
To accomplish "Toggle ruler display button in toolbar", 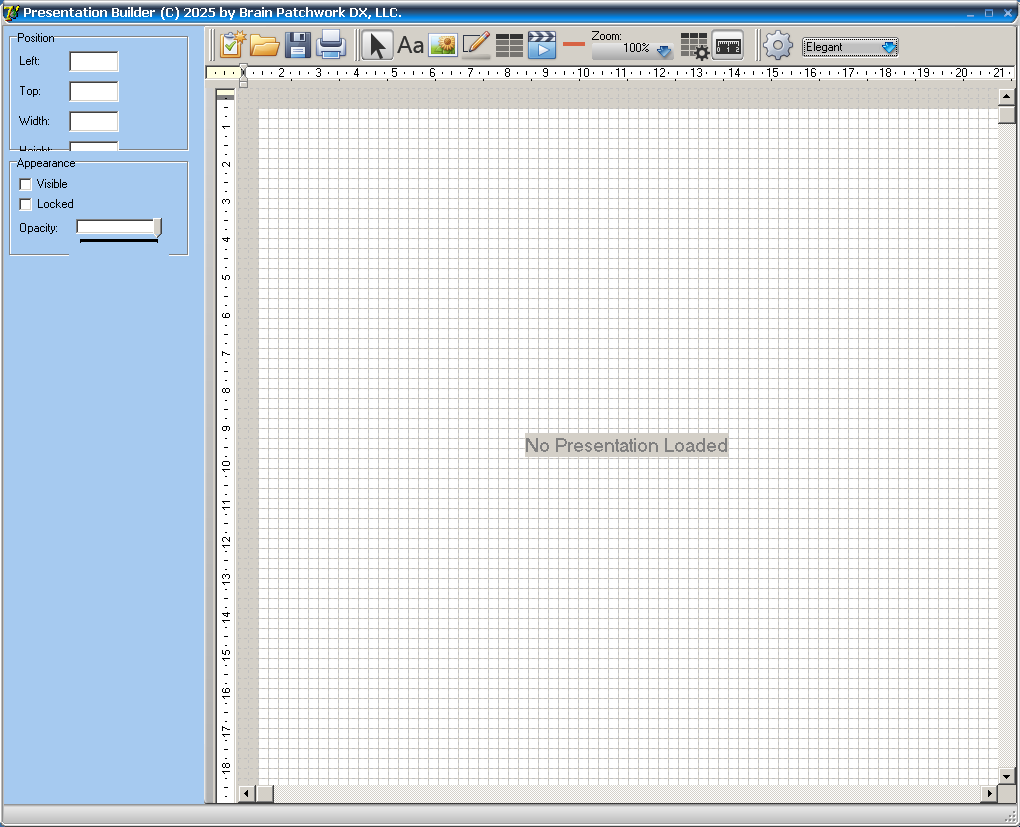I will tap(727, 45).
